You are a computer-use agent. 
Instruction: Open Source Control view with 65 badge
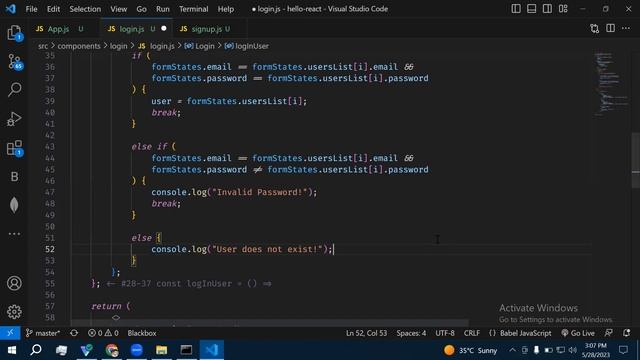(14, 62)
